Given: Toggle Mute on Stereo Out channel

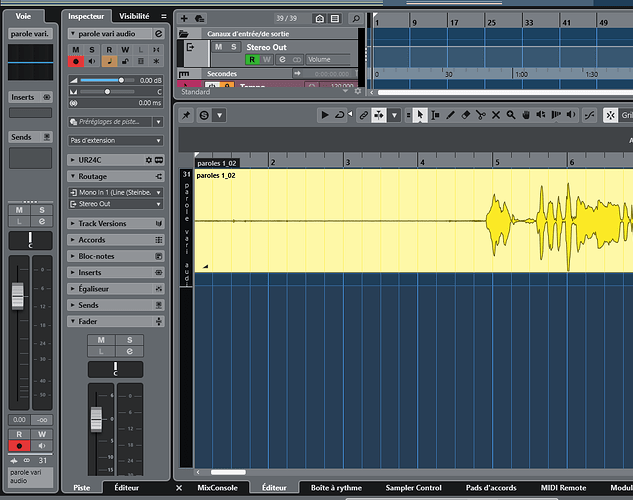Looking at the screenshot, I should [218, 47].
